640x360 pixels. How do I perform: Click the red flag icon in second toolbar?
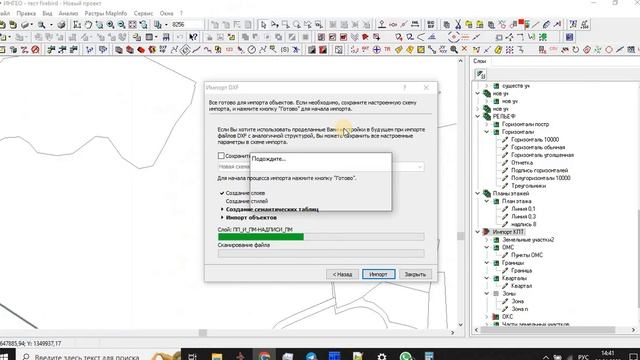365,37
